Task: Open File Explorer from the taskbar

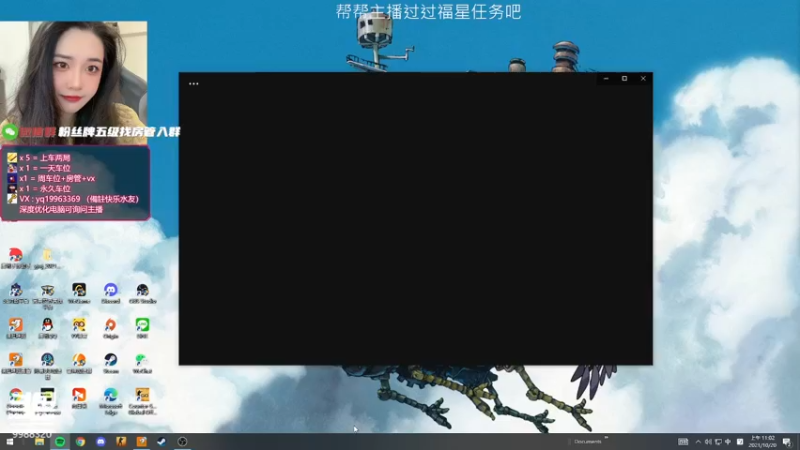Action: (39, 442)
